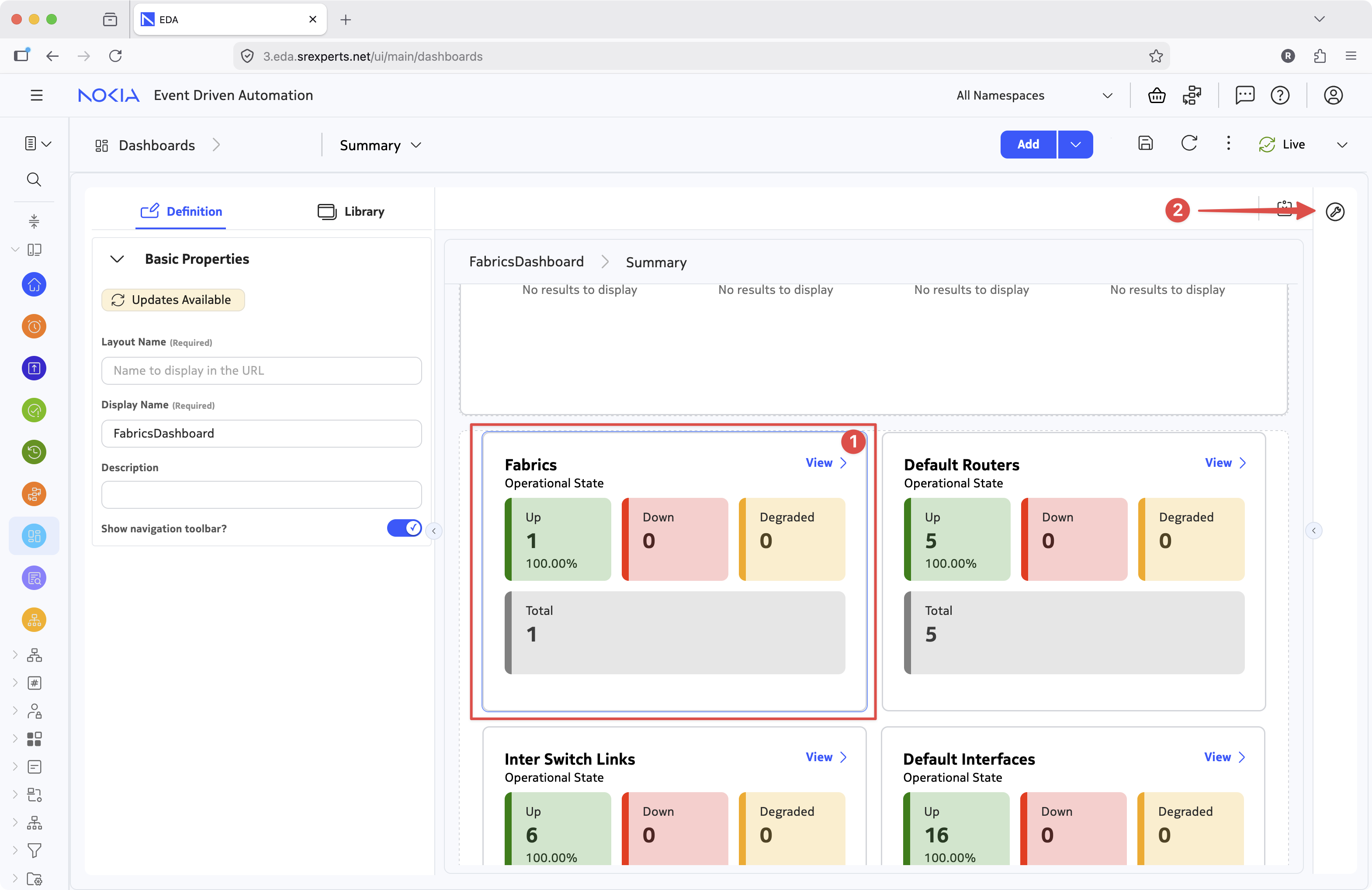Image resolution: width=1372 pixels, height=890 pixels.
Task: Click View link on Fabrics card
Action: [826, 462]
